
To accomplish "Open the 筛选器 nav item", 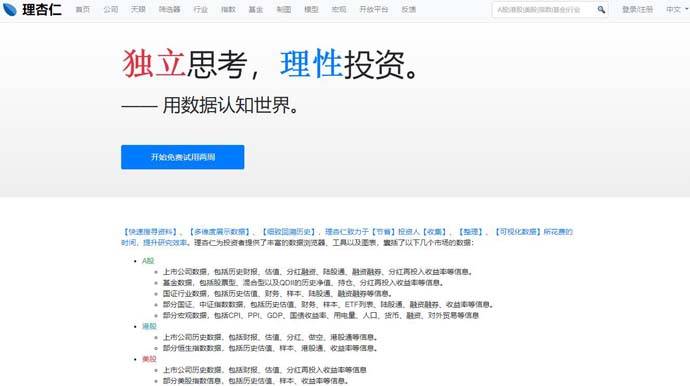I will [x=169, y=9].
